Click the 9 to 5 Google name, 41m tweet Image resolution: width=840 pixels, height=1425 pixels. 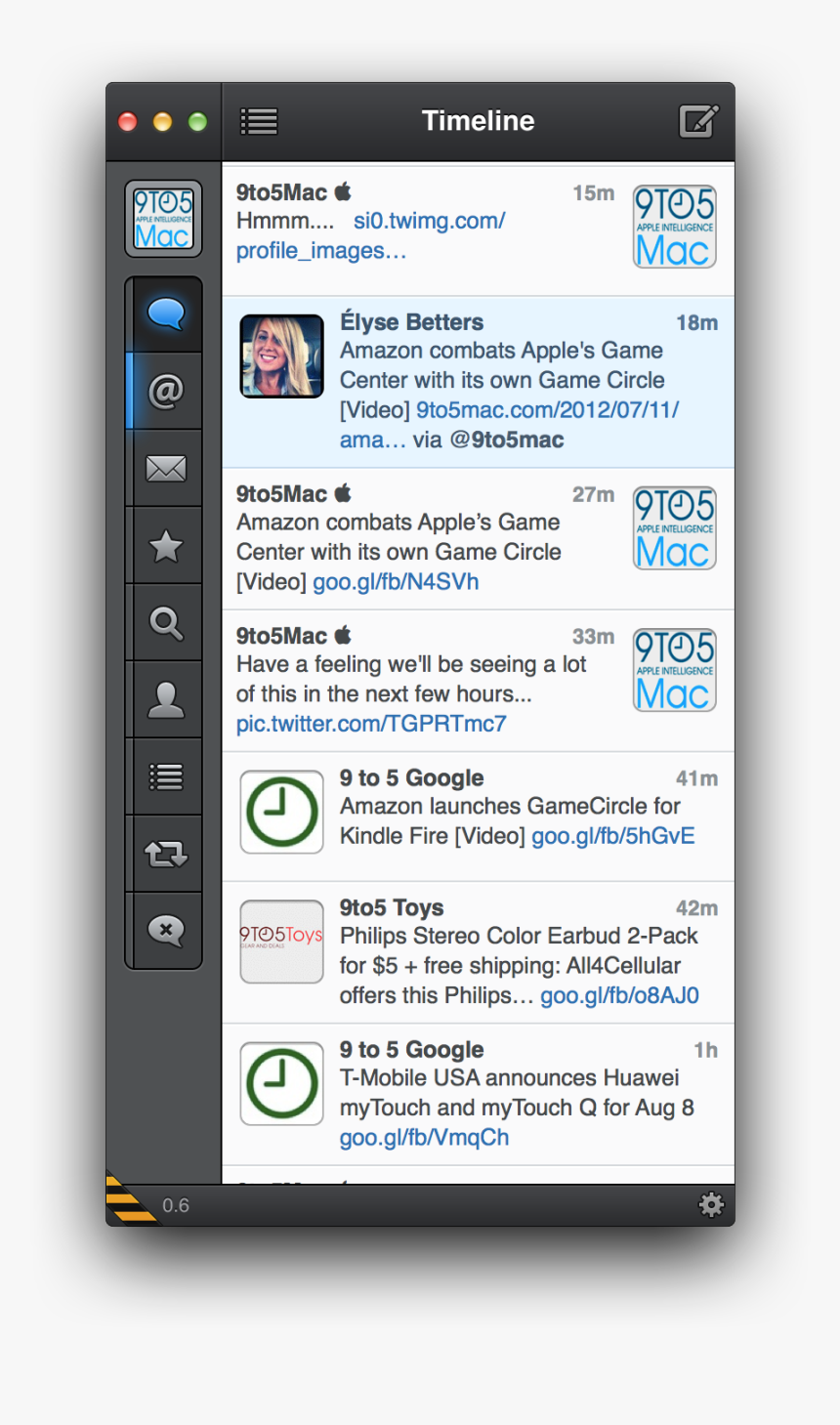click(x=411, y=778)
